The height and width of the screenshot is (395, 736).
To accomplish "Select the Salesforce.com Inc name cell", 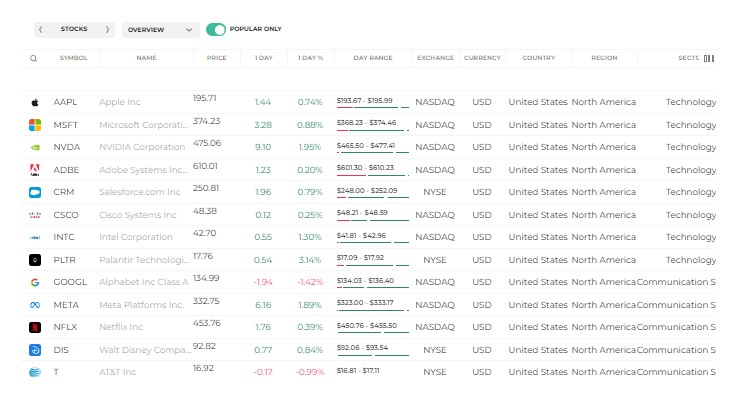I will pyautogui.click(x=140, y=192).
